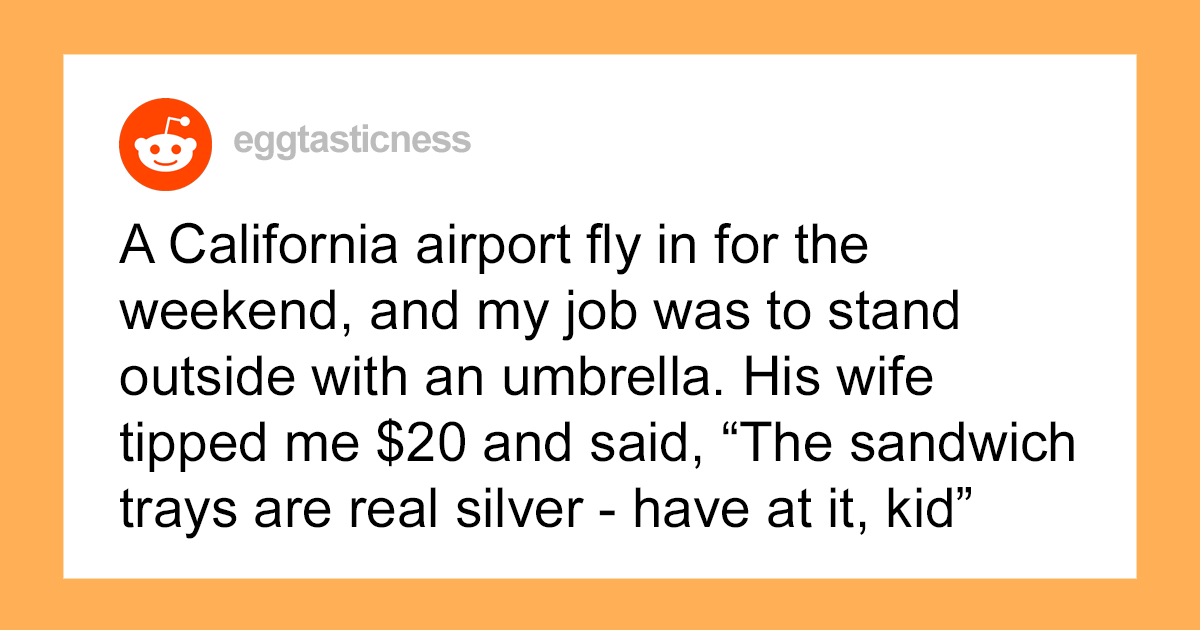The height and width of the screenshot is (630, 1200).
Task: Click the blank white area right of the username
Action: (x=800, y=141)
